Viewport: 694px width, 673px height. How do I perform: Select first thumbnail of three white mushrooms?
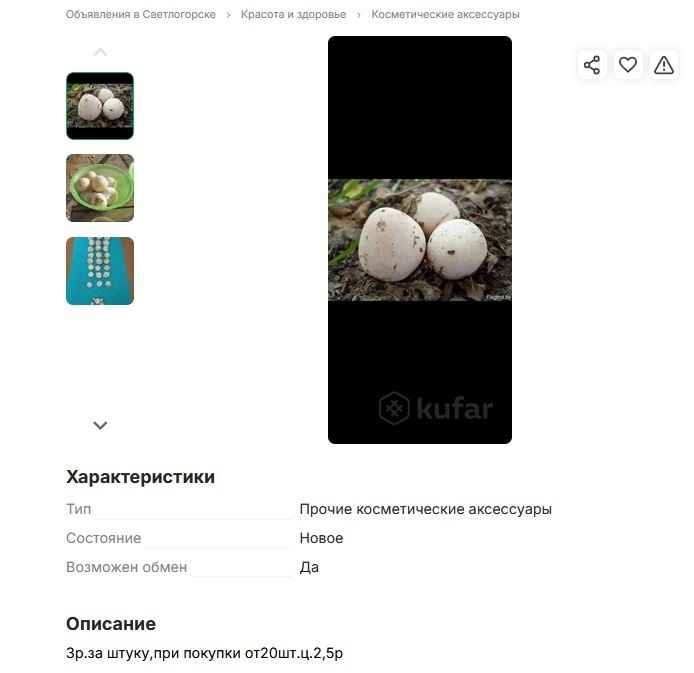(100, 106)
